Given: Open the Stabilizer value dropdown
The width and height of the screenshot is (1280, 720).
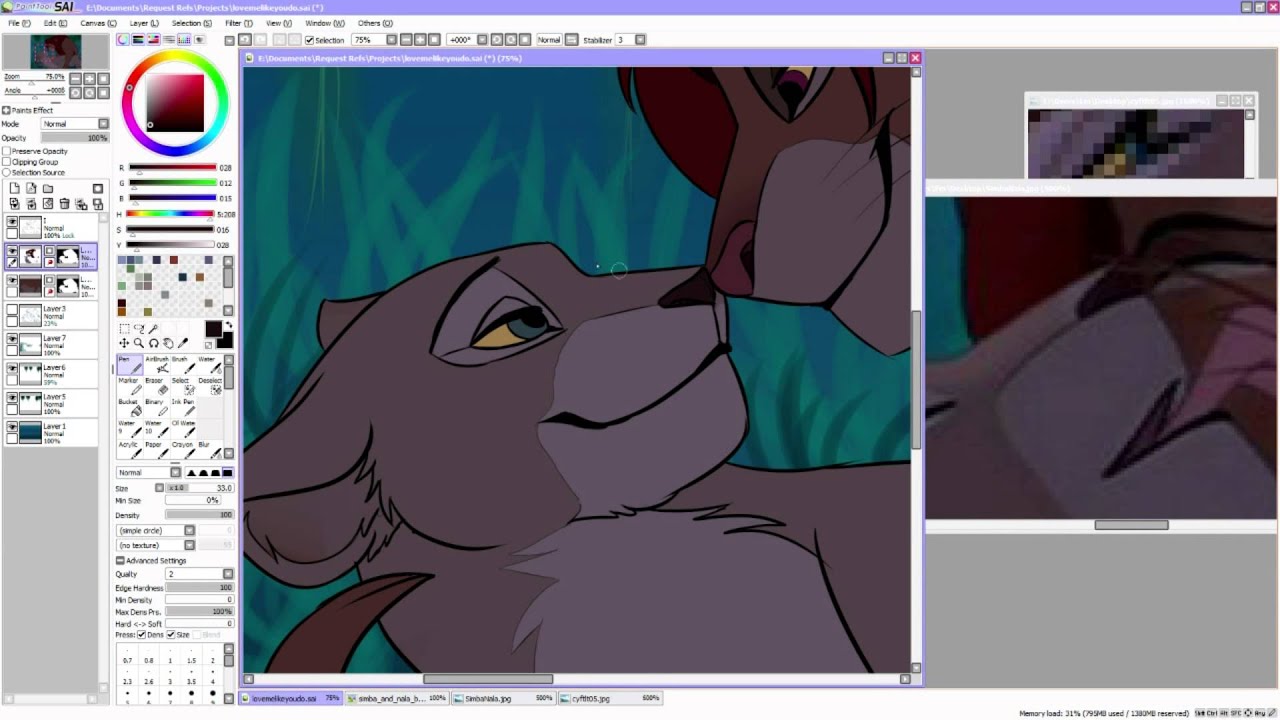Looking at the screenshot, I should click(640, 40).
